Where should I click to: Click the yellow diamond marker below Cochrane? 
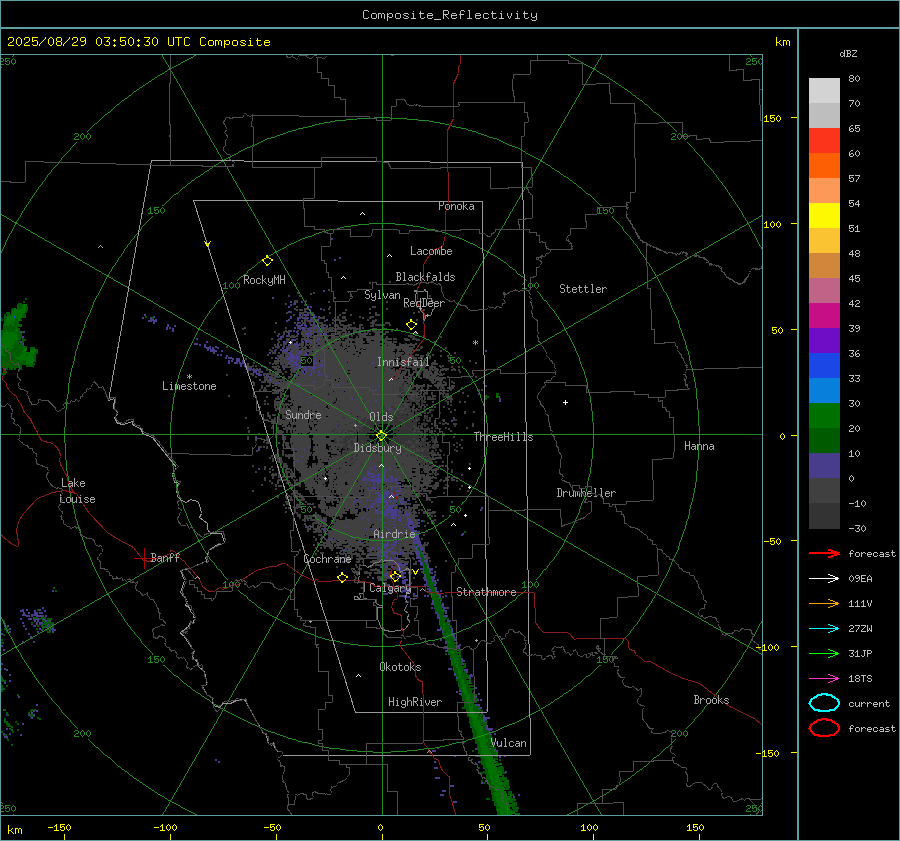pos(343,577)
